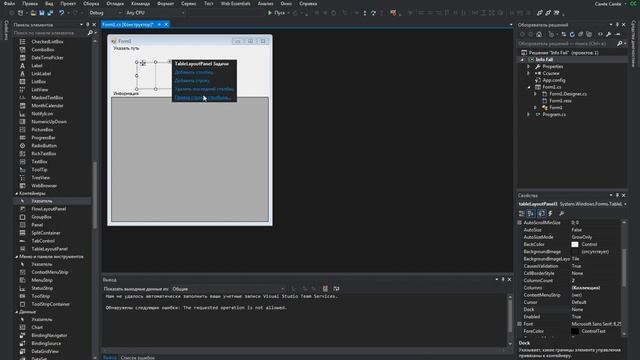Select MonthCalendar in the toolbox

[47, 106]
